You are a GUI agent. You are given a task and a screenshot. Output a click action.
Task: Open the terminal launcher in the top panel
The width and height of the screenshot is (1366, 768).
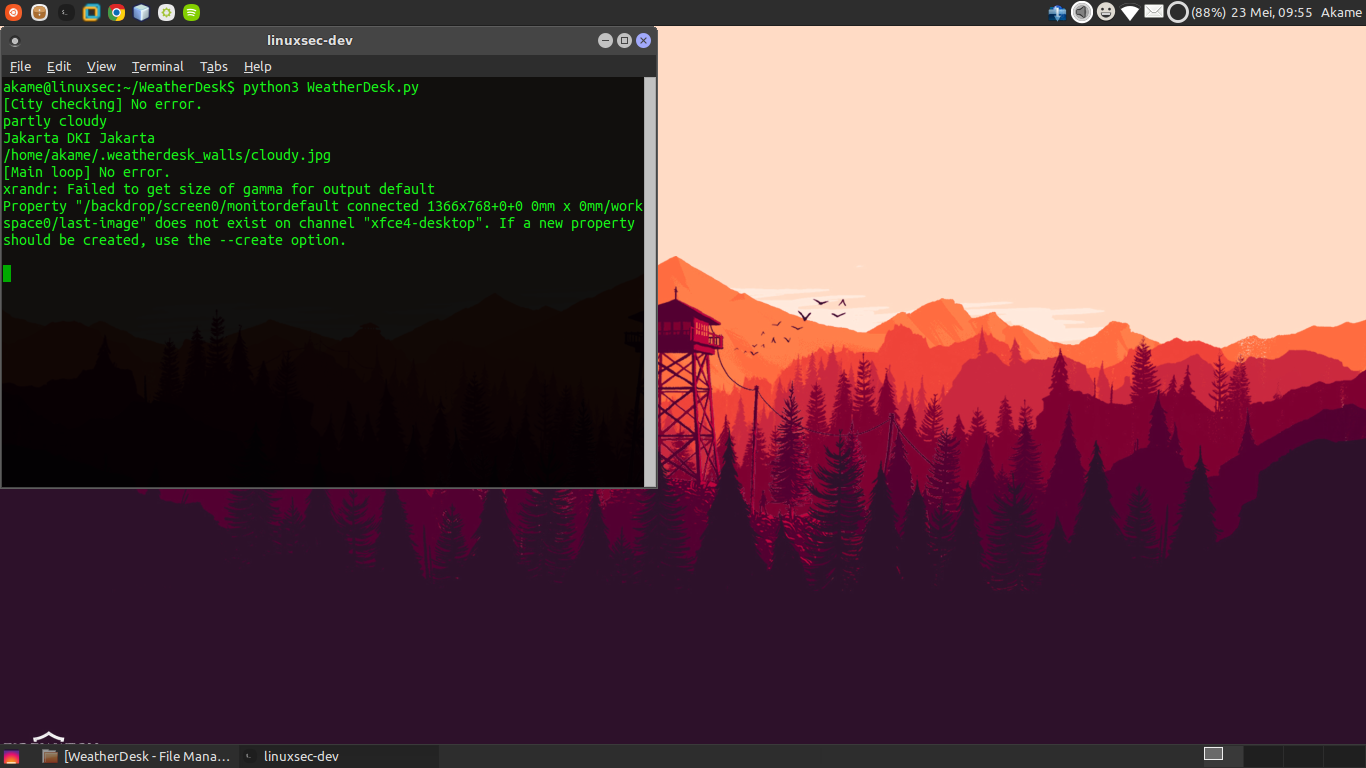point(65,13)
